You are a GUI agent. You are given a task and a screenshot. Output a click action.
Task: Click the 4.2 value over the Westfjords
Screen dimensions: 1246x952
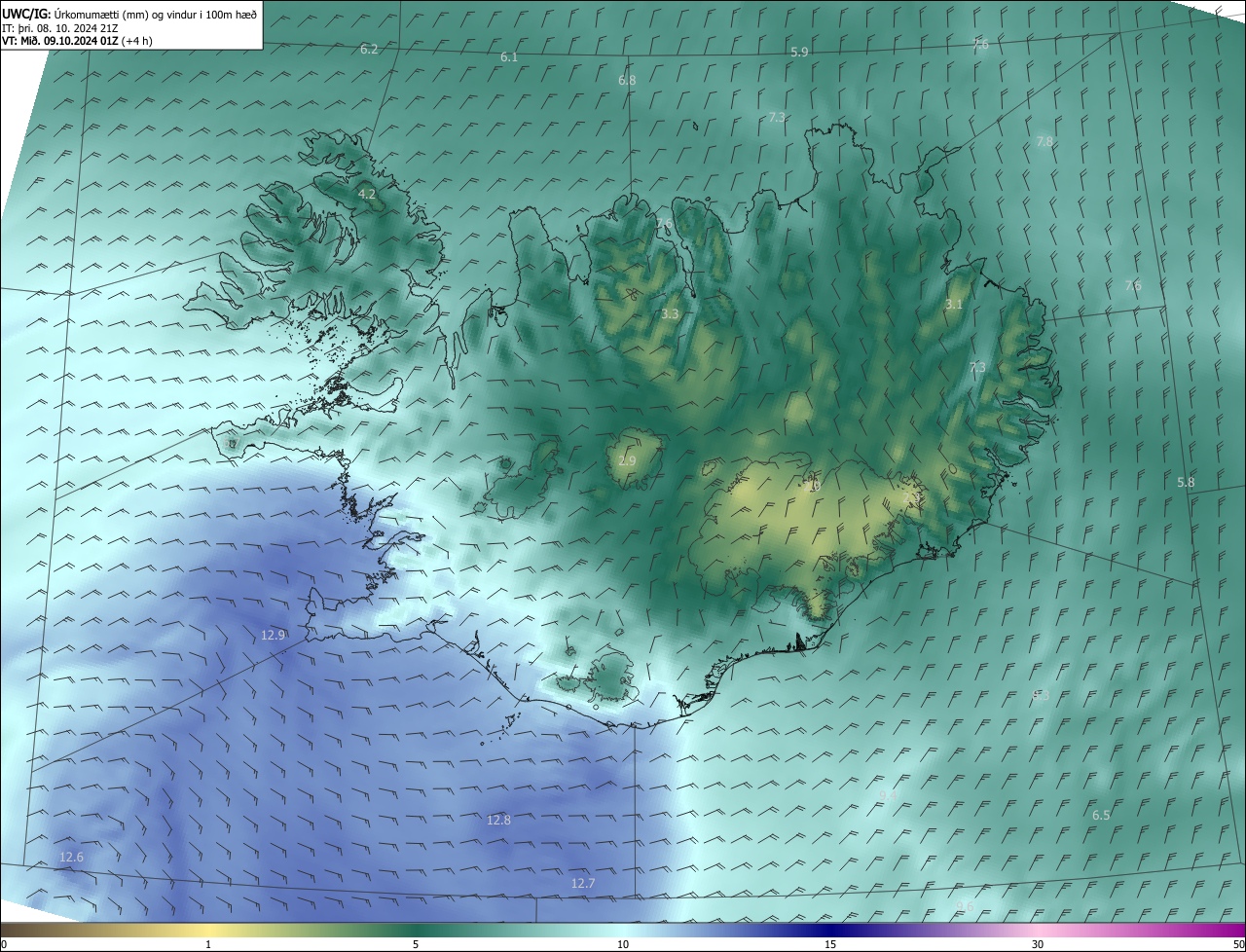tap(367, 194)
